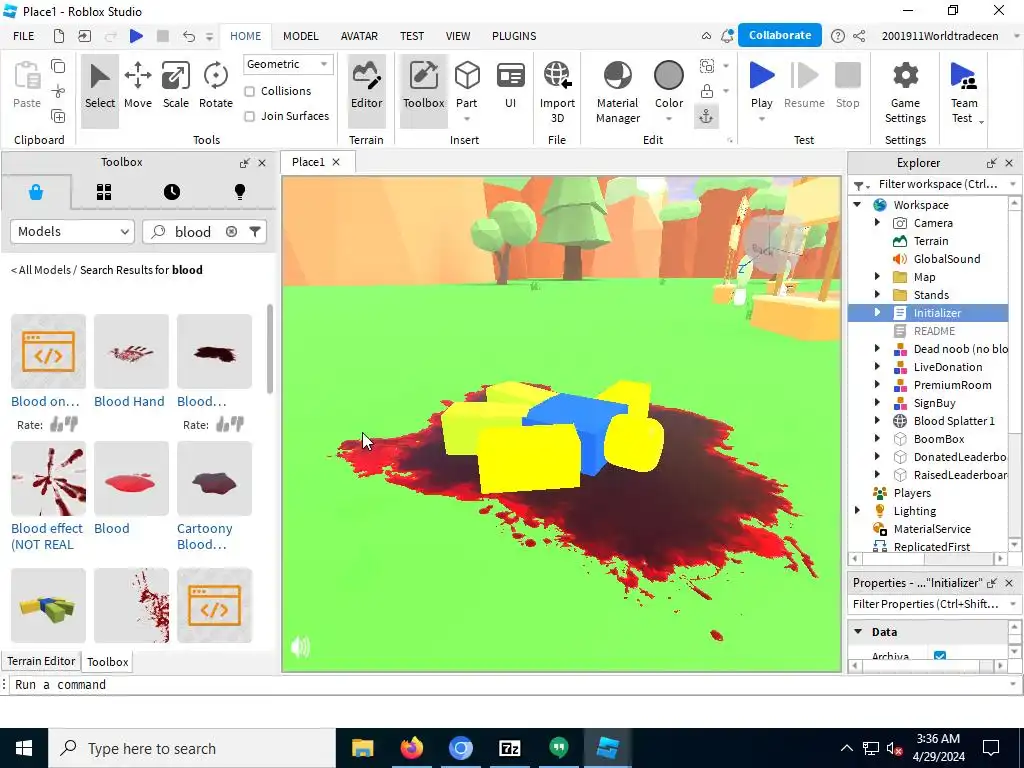
Task: Open Toolbox search filter options
Action: point(255,232)
